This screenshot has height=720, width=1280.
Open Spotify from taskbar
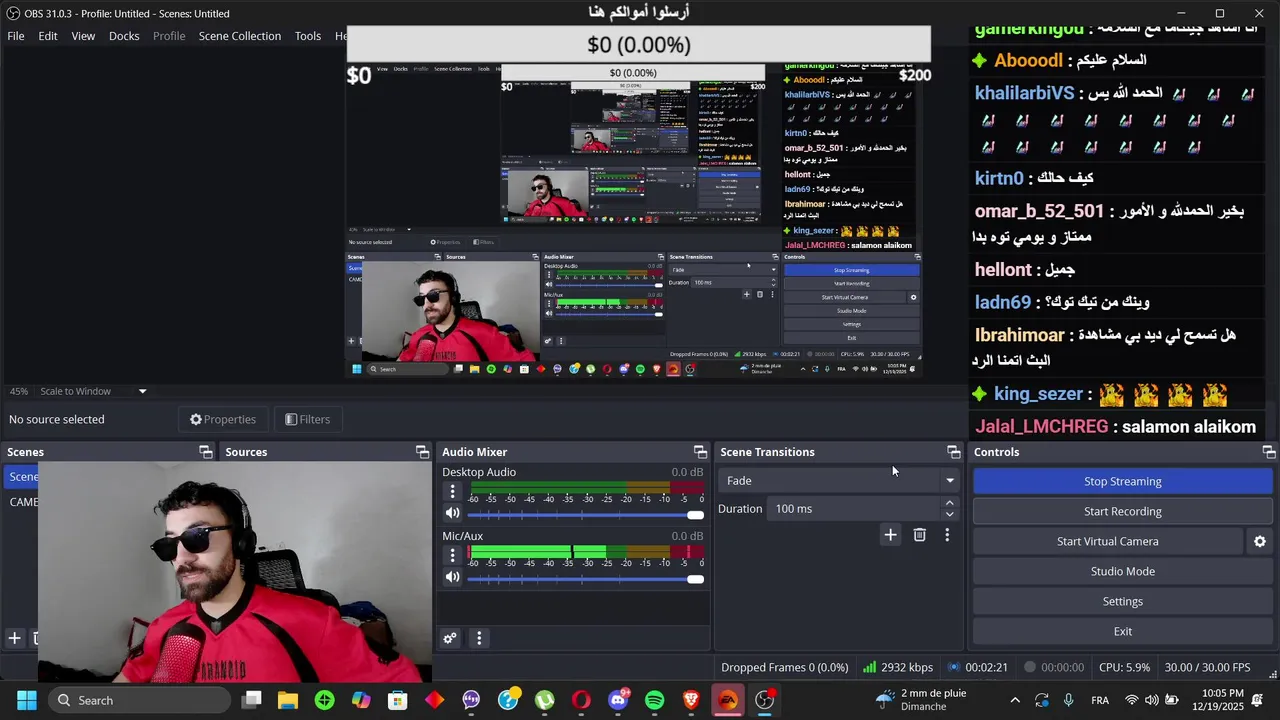point(655,700)
